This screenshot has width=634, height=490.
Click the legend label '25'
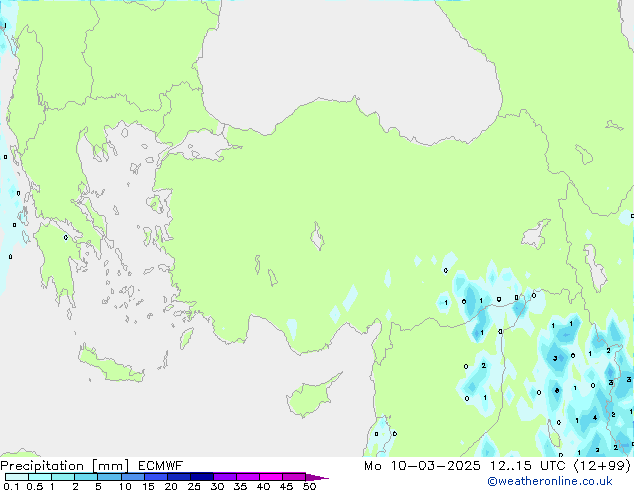point(194,486)
